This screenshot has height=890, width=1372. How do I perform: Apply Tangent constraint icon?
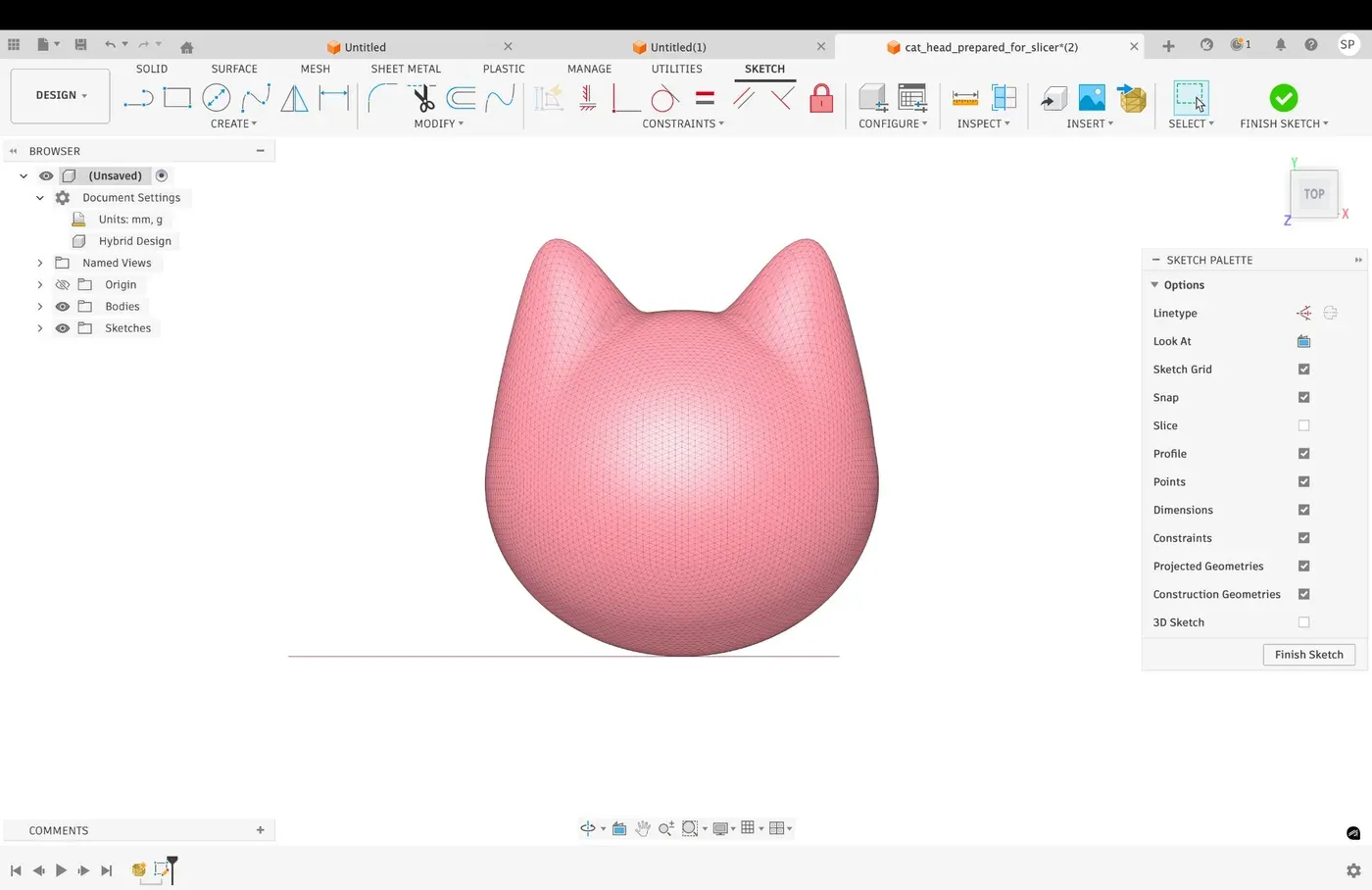pyautogui.click(x=664, y=98)
